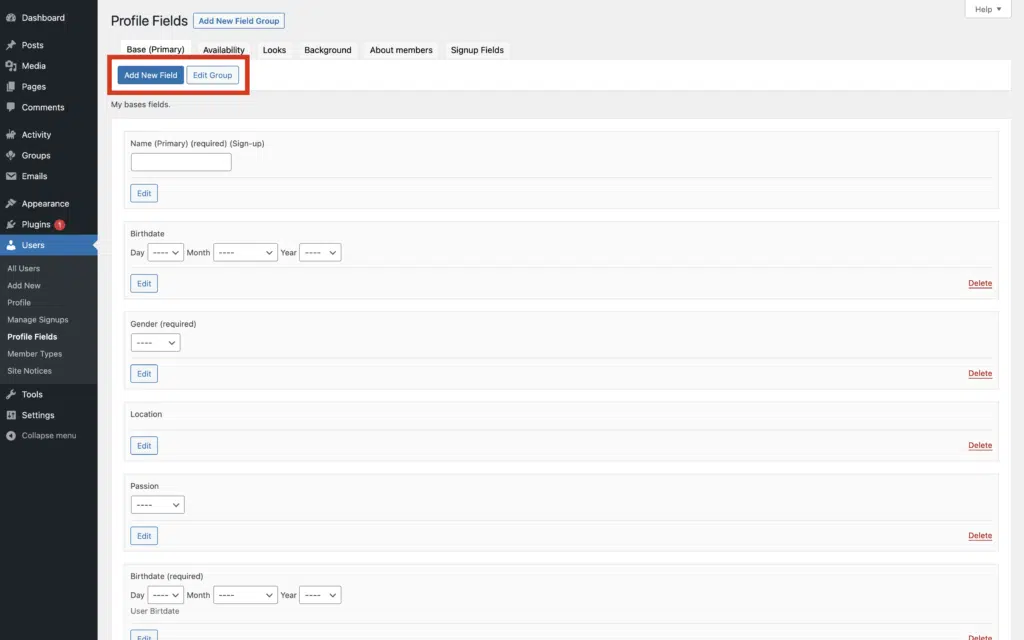Image resolution: width=1024 pixels, height=640 pixels.
Task: Open Profile submenu item
Action: click(x=19, y=302)
